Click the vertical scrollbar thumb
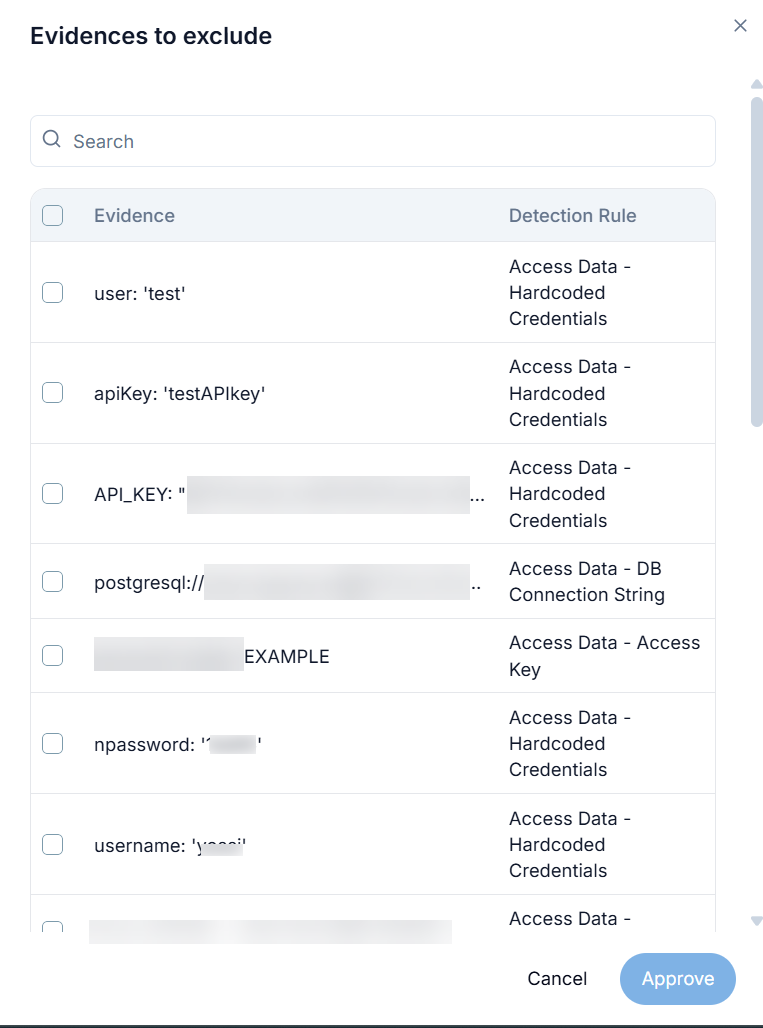763x1028 pixels. 757,260
